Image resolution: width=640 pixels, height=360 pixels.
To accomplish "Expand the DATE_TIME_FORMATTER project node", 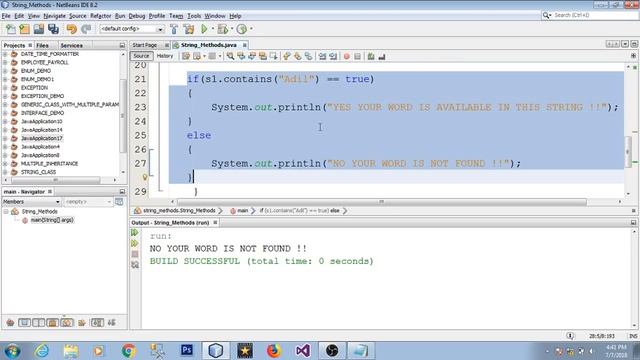I will [x=5, y=54].
